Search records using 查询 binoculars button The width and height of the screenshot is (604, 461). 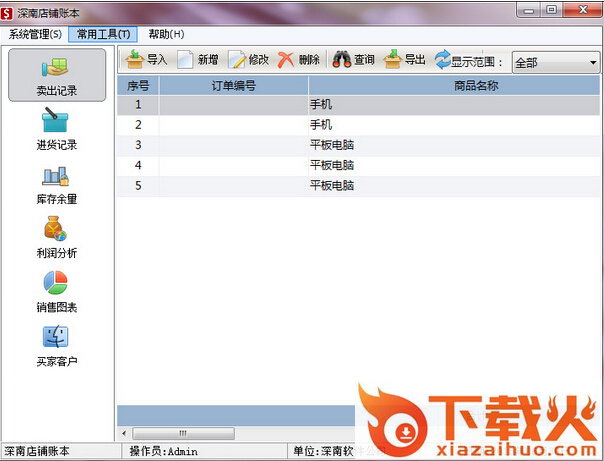click(x=354, y=60)
